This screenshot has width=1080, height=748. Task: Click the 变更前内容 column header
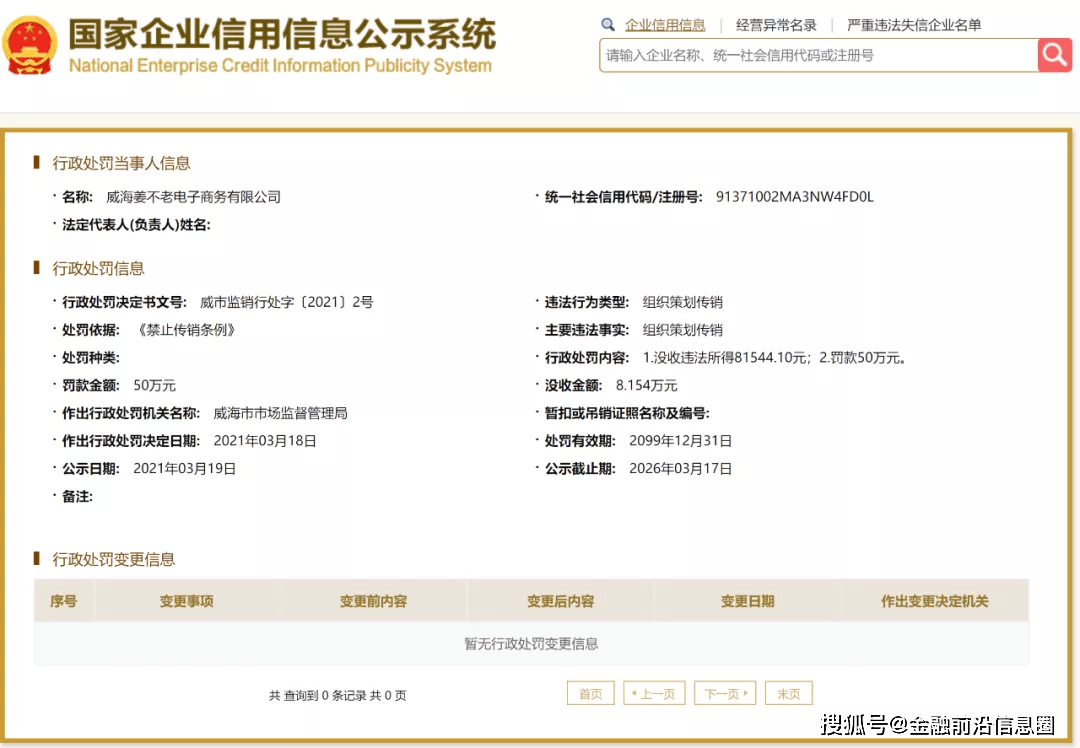[373, 601]
